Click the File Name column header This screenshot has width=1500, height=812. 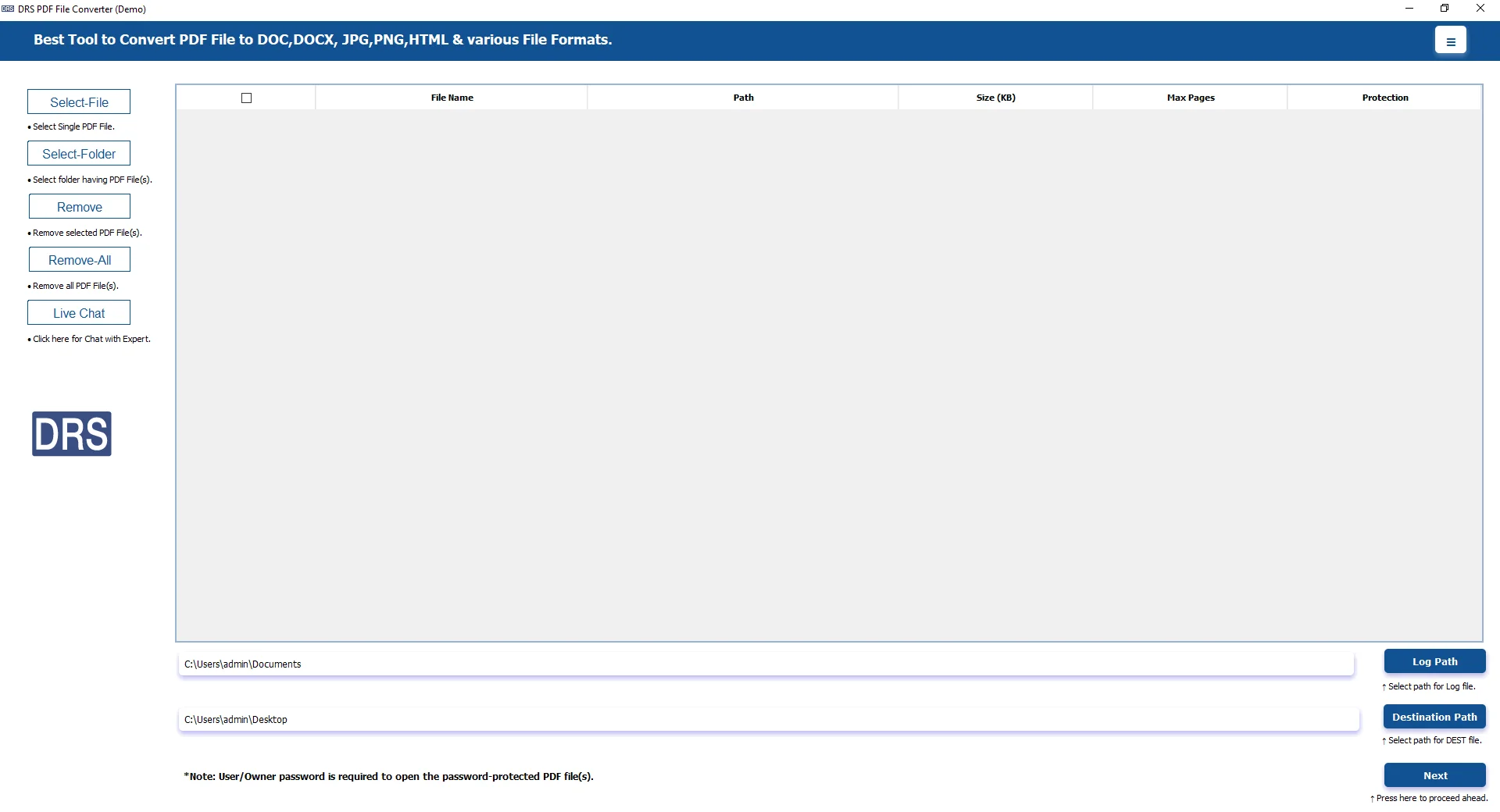tap(452, 98)
